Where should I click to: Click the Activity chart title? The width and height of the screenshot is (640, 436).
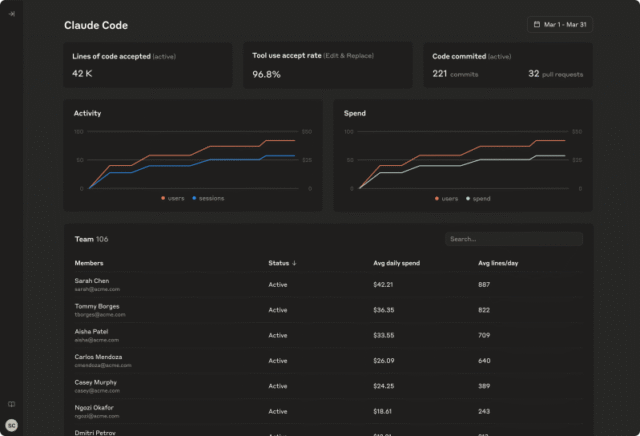87,113
